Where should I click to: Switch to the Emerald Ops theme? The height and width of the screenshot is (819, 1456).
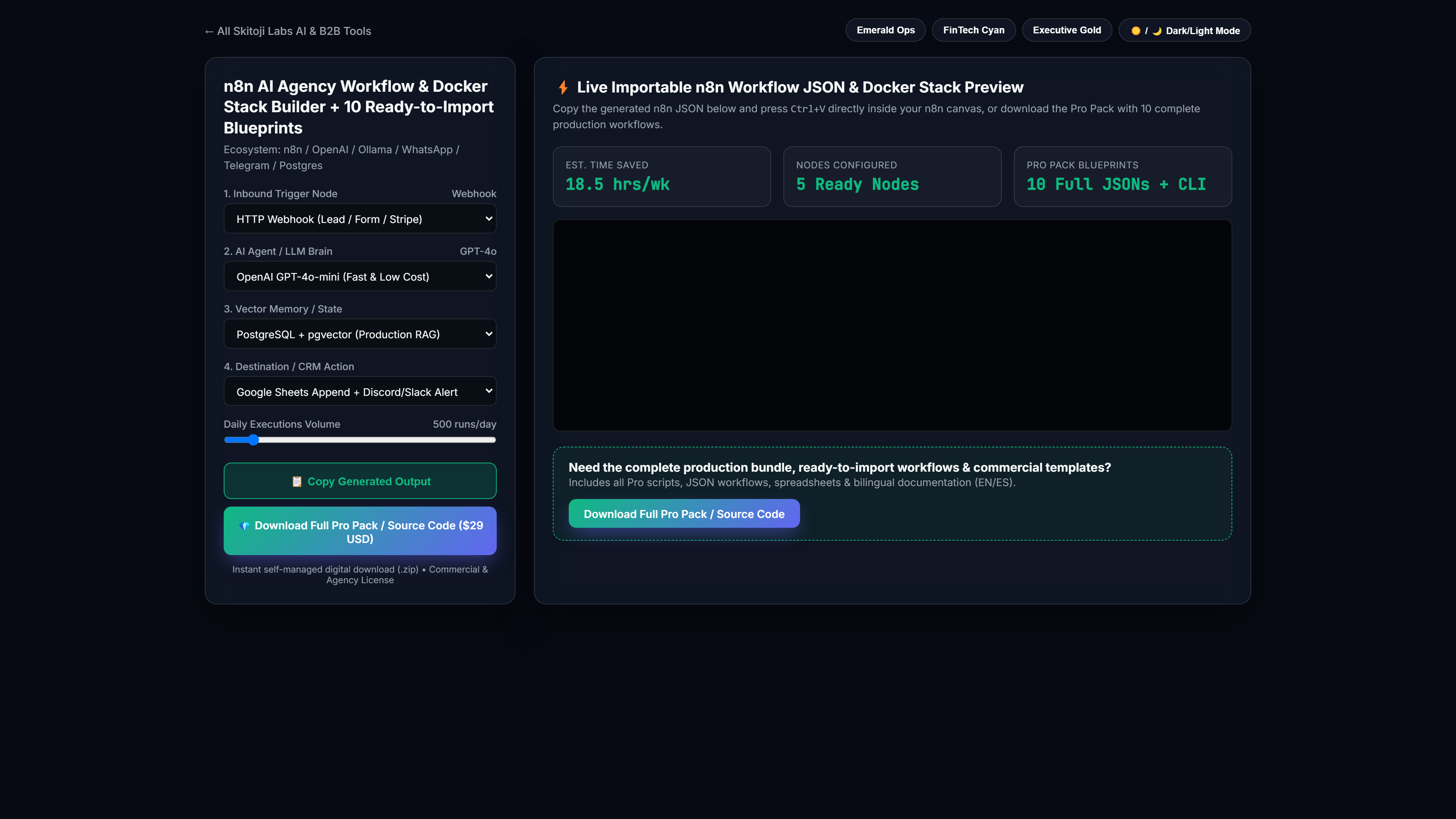point(885,30)
